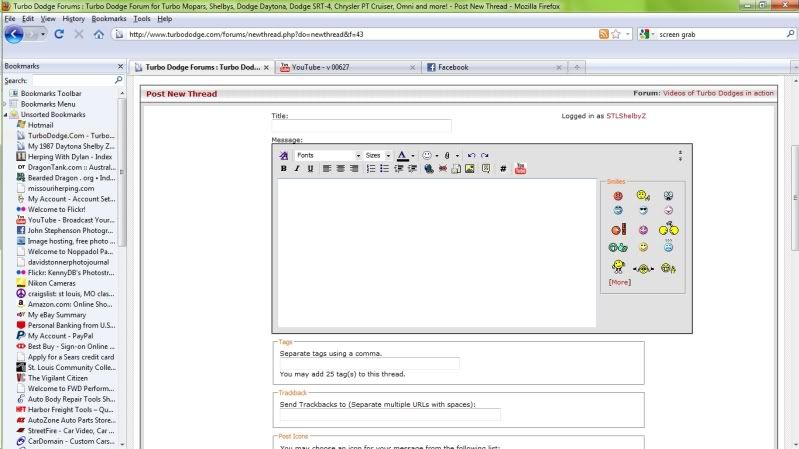Viewport: 799px width, 449px height.
Task: Open the File menu
Action: pyautogui.click(x=10, y=19)
